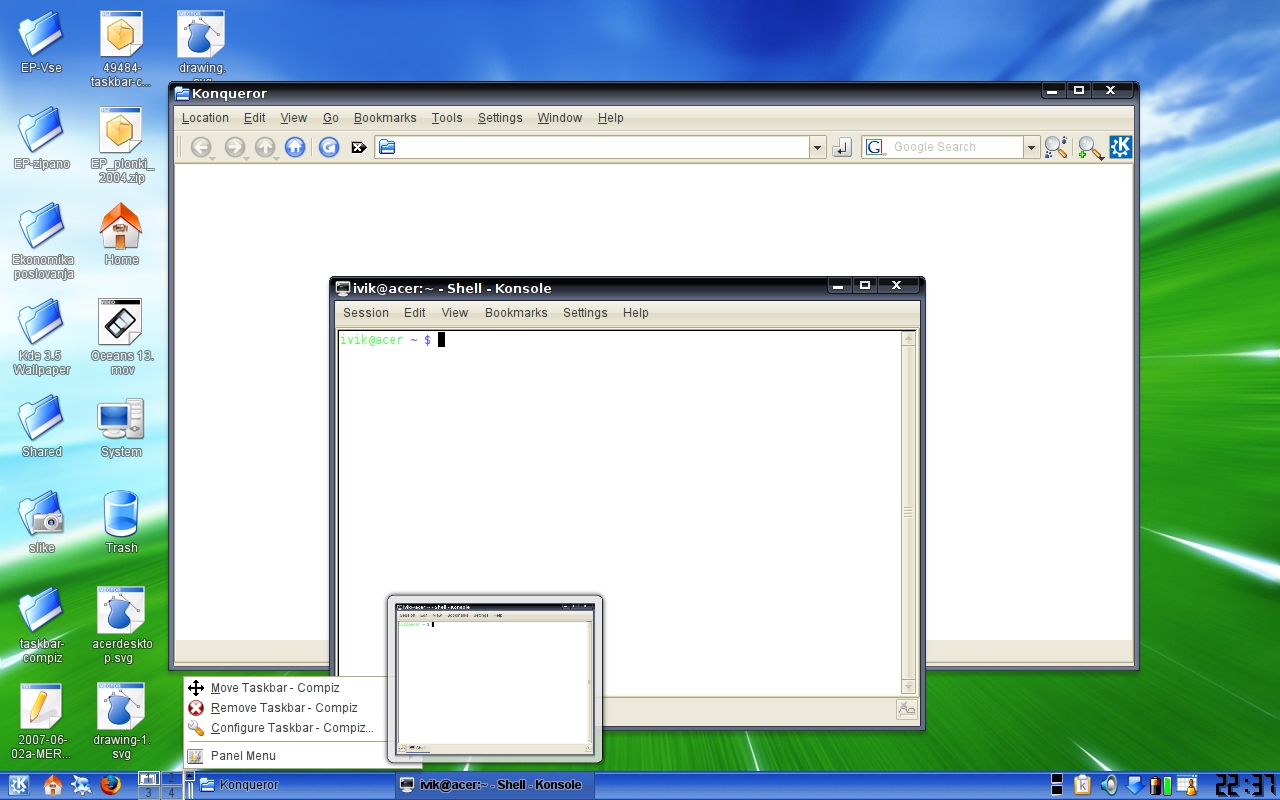Open the Location menu in Konqueror
This screenshot has height=800, width=1280.
click(x=205, y=118)
